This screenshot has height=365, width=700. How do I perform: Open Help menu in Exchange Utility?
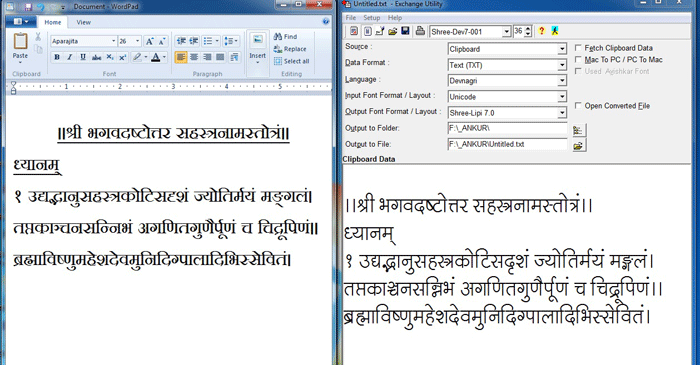(x=395, y=17)
